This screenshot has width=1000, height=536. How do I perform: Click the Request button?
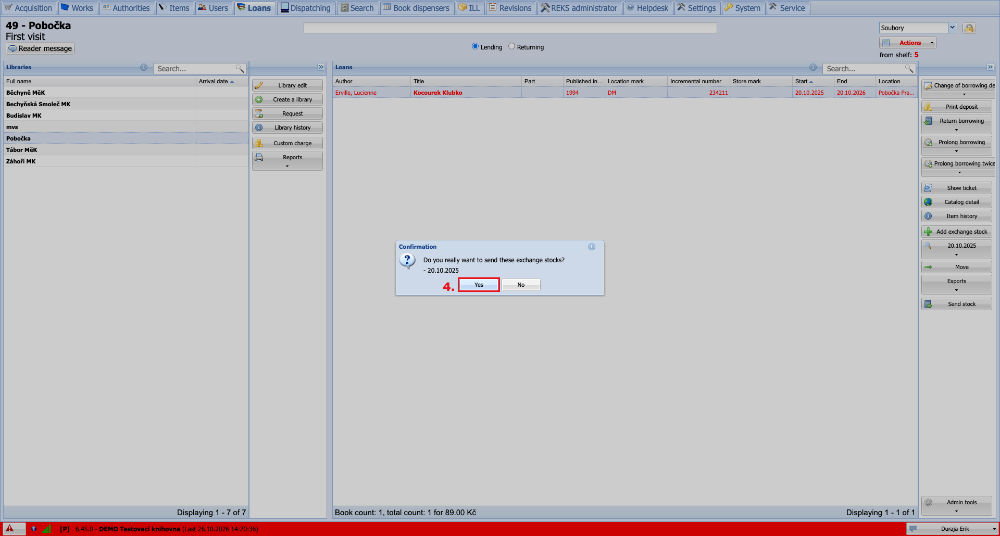tap(288, 114)
